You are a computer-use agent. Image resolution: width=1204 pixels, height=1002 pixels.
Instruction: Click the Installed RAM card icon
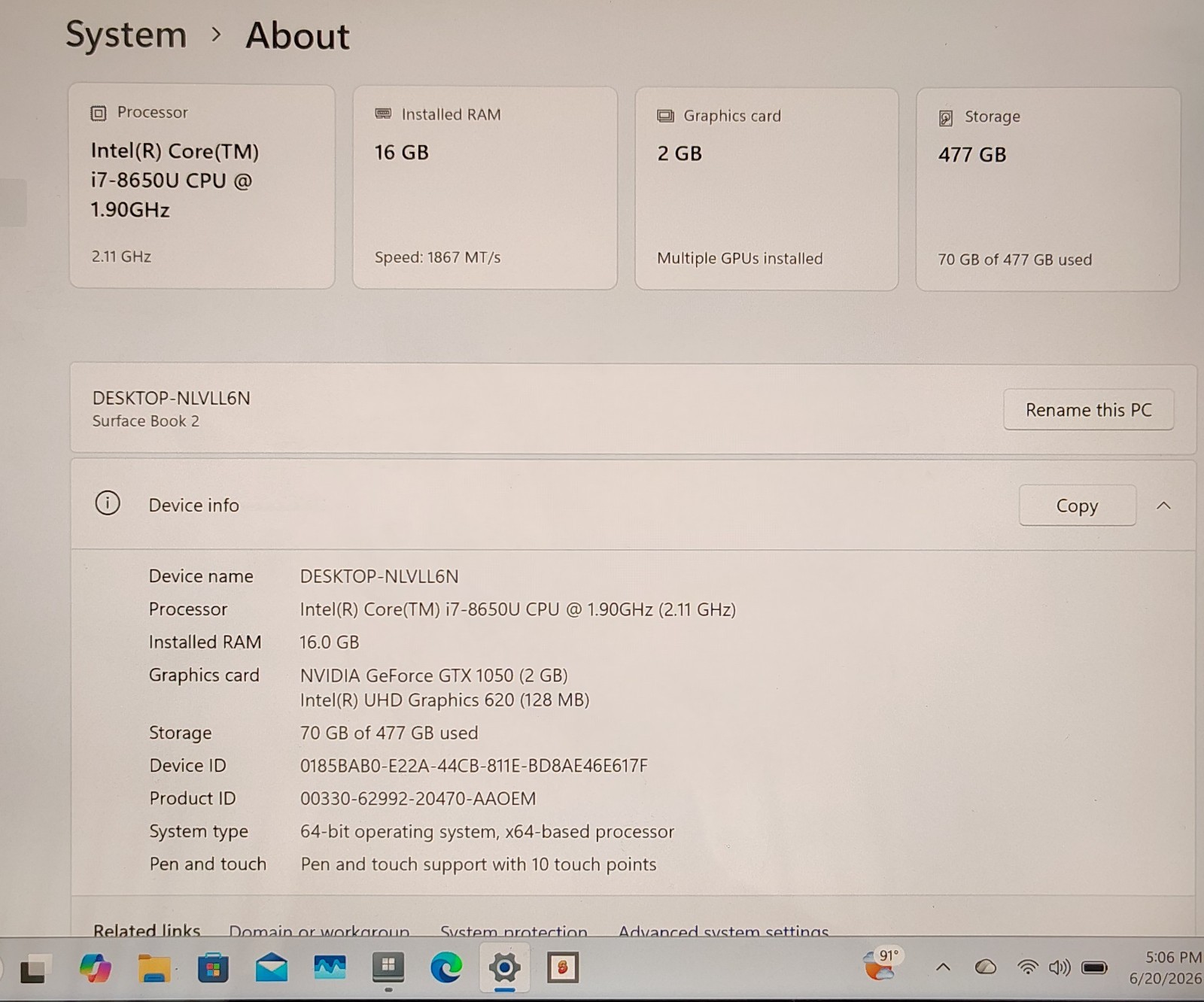pyautogui.click(x=383, y=114)
